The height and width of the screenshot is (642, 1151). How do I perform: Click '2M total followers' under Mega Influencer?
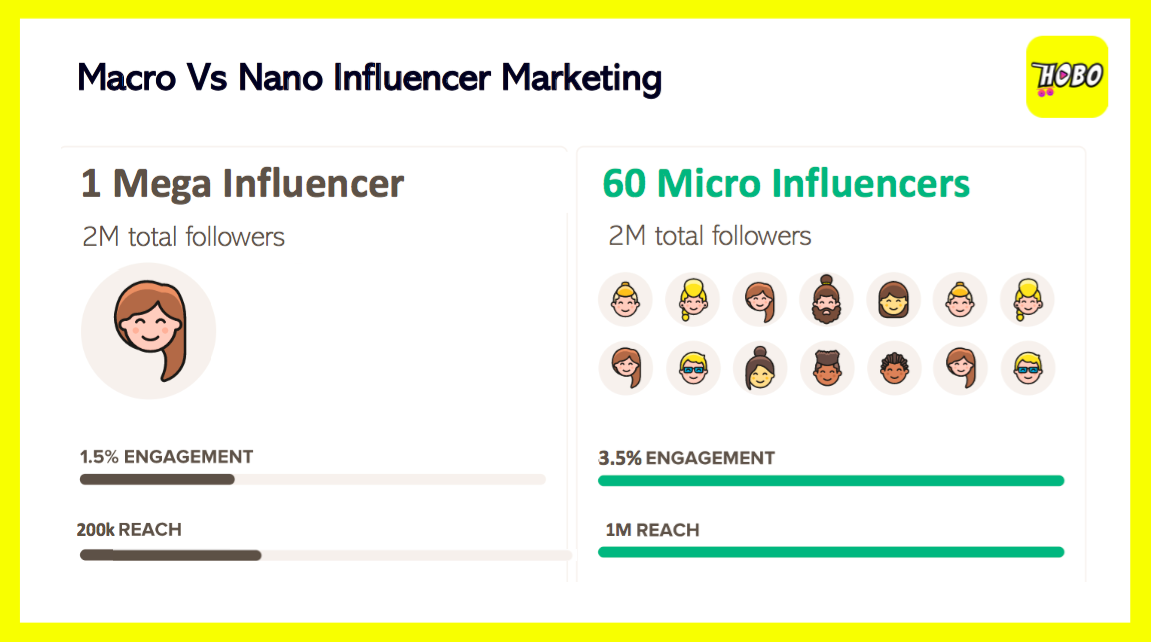pos(183,237)
